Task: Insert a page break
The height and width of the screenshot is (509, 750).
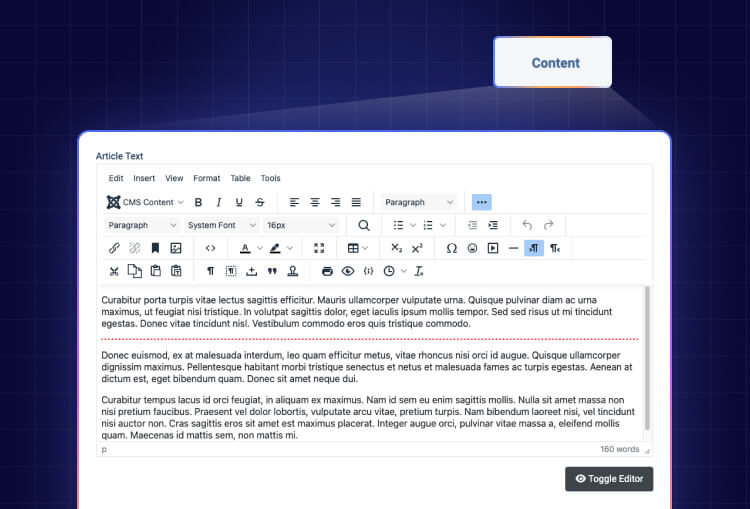Action: pyautogui.click(x=252, y=271)
